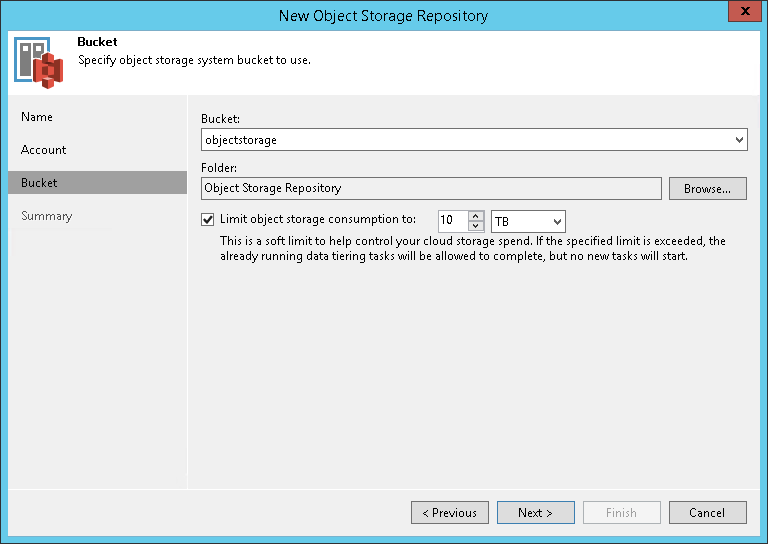Select the Summary wizard step
768x544 pixels.
coord(47,216)
